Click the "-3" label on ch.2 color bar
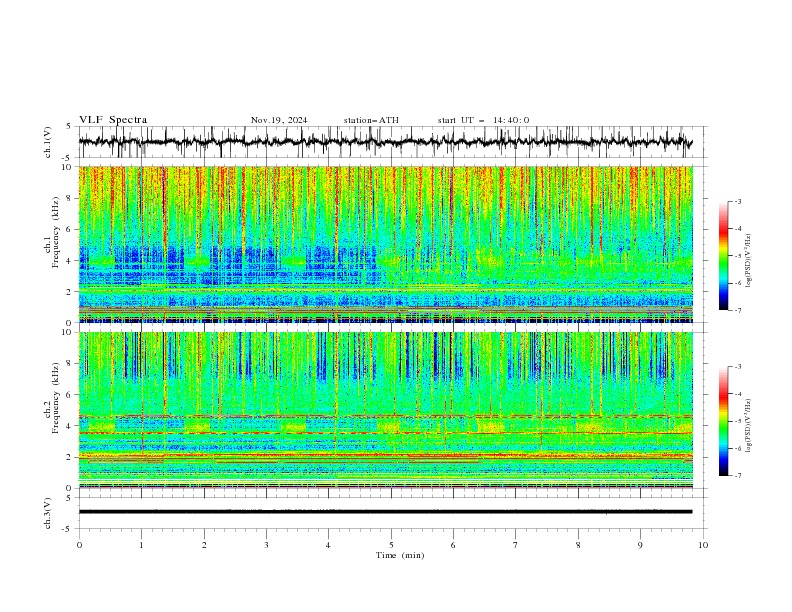The height and width of the screenshot is (612, 792). (x=738, y=367)
